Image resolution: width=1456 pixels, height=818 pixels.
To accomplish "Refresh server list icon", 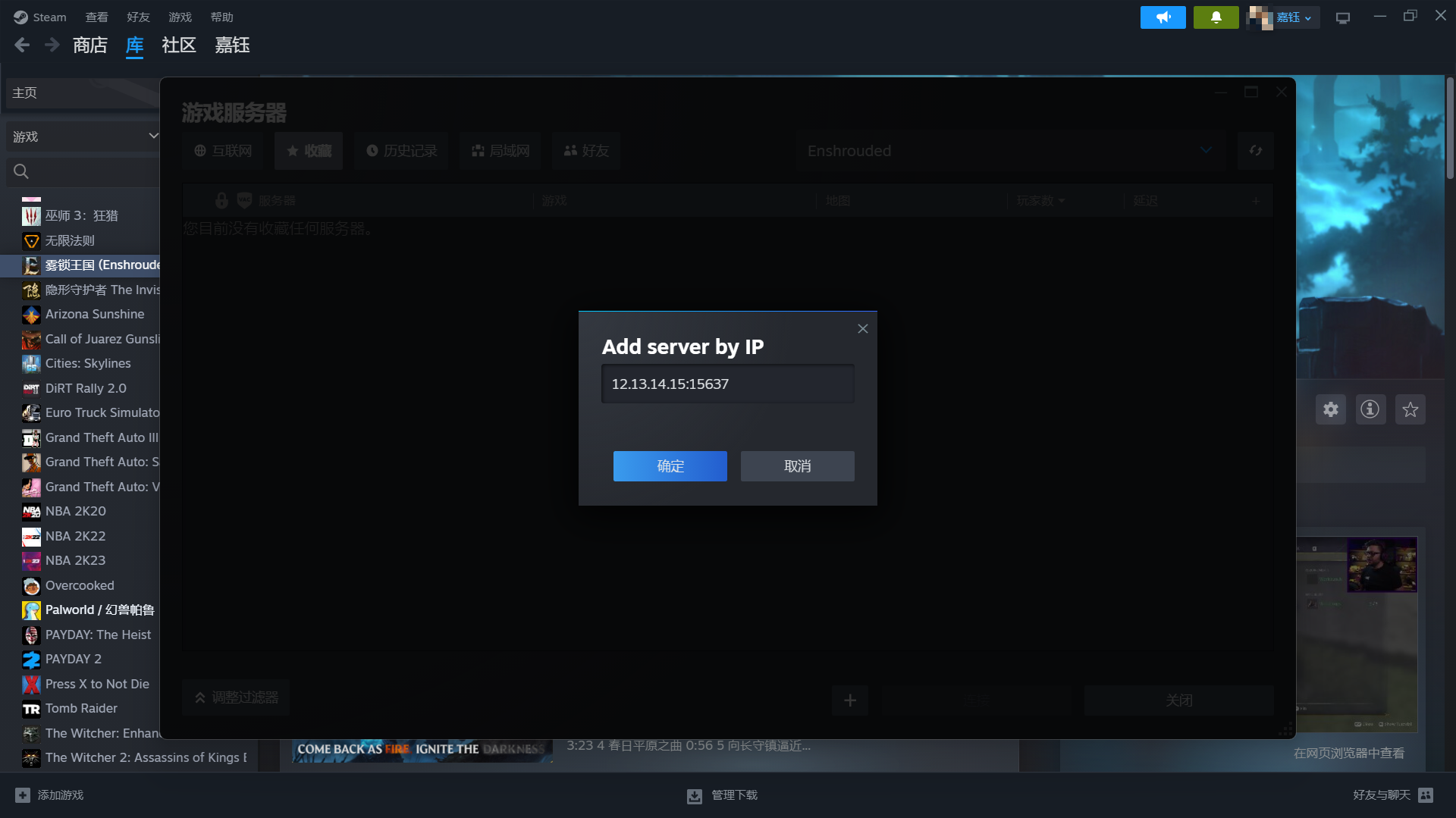I will 1256,151.
